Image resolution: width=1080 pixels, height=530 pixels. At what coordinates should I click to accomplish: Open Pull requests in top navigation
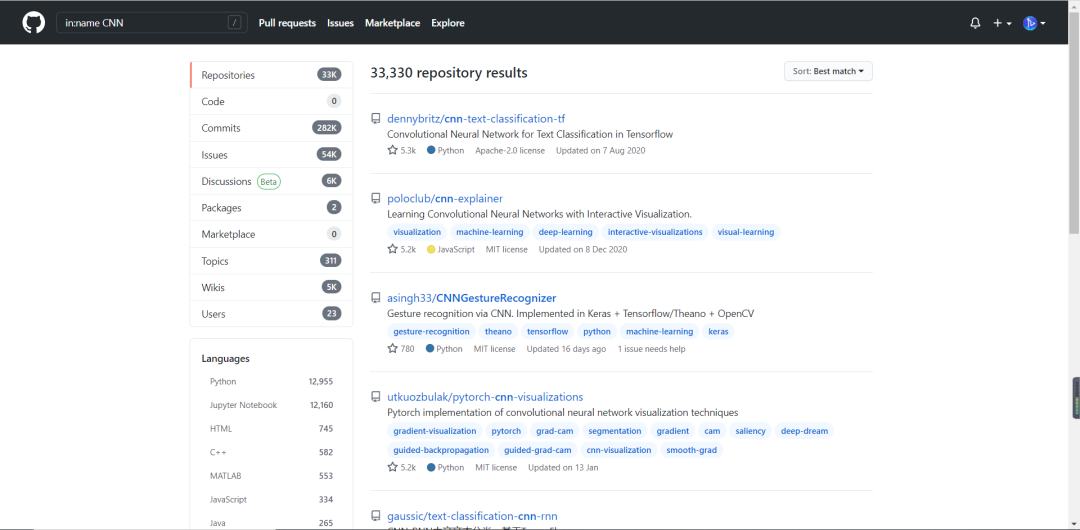point(287,23)
